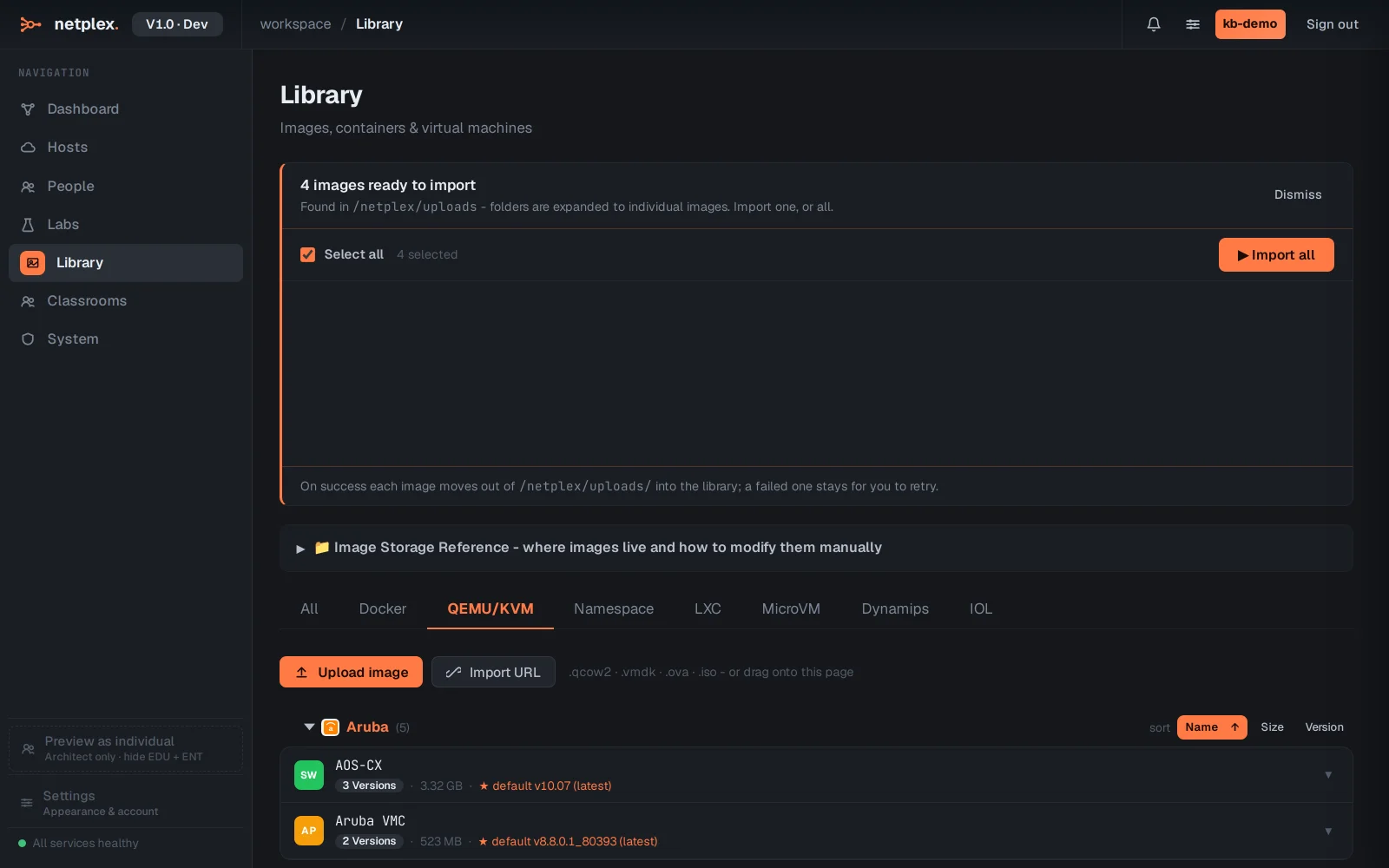Click the 4 selected count text
Screen dimensions: 1389x868
[x=427, y=254]
